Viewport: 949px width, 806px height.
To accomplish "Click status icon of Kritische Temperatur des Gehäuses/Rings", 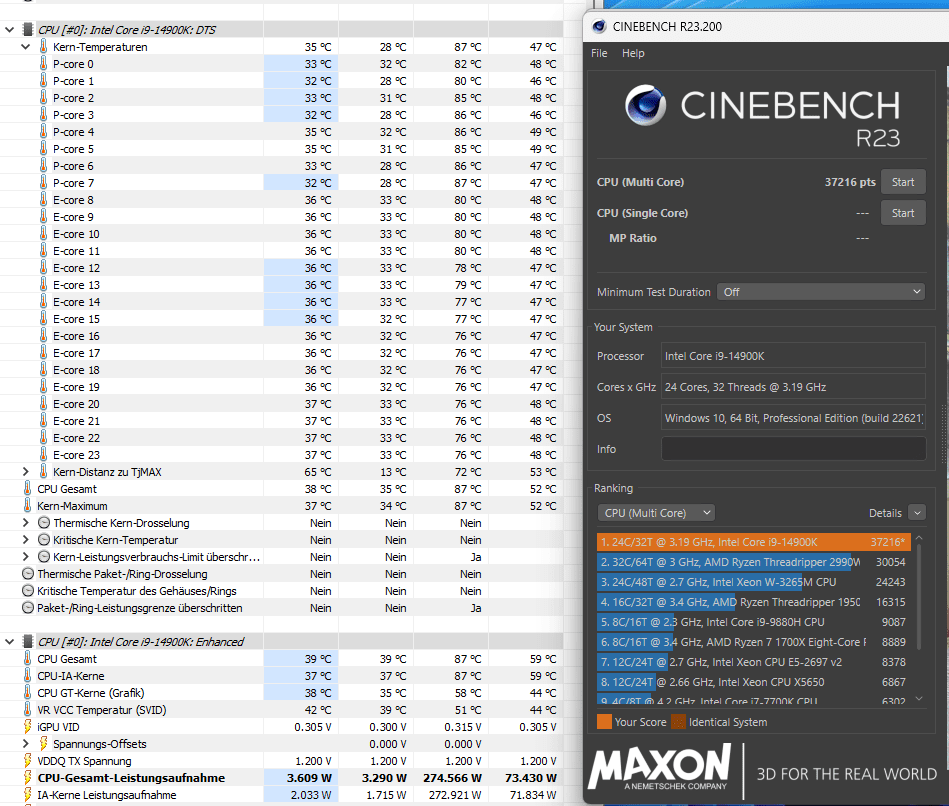I will pos(28,591).
